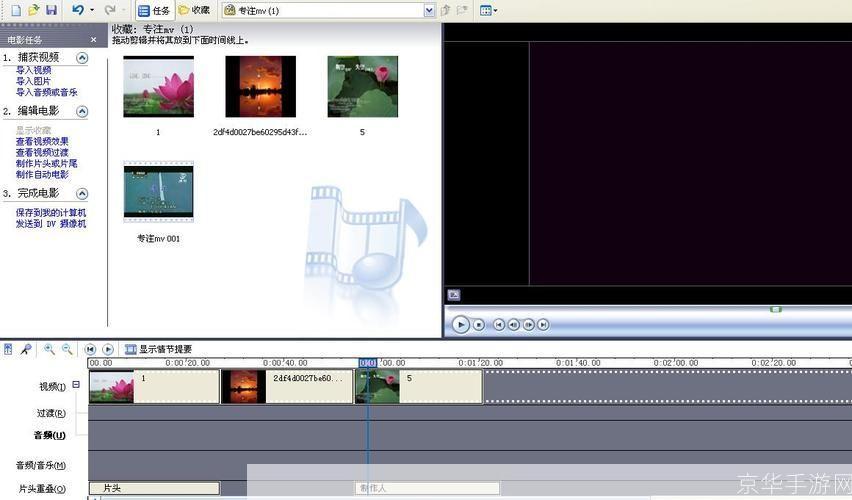Collapse the 视频 track expander on timeline

[76, 384]
